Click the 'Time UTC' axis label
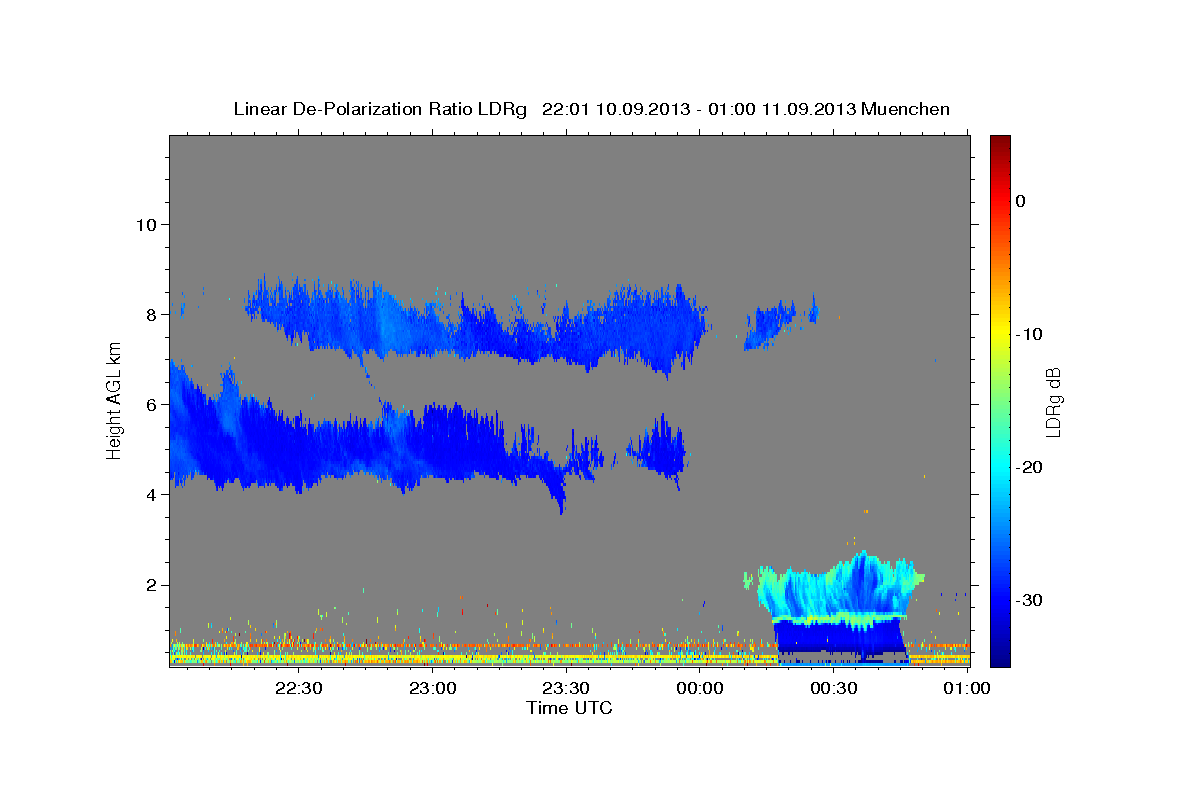 coord(569,708)
